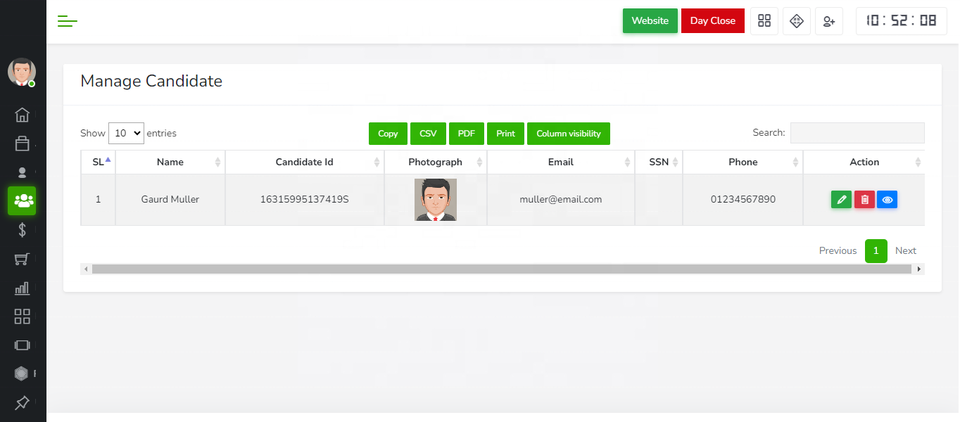Open the bar chart reports sidebar icon
Screen dimensions: 960x422
point(22,288)
